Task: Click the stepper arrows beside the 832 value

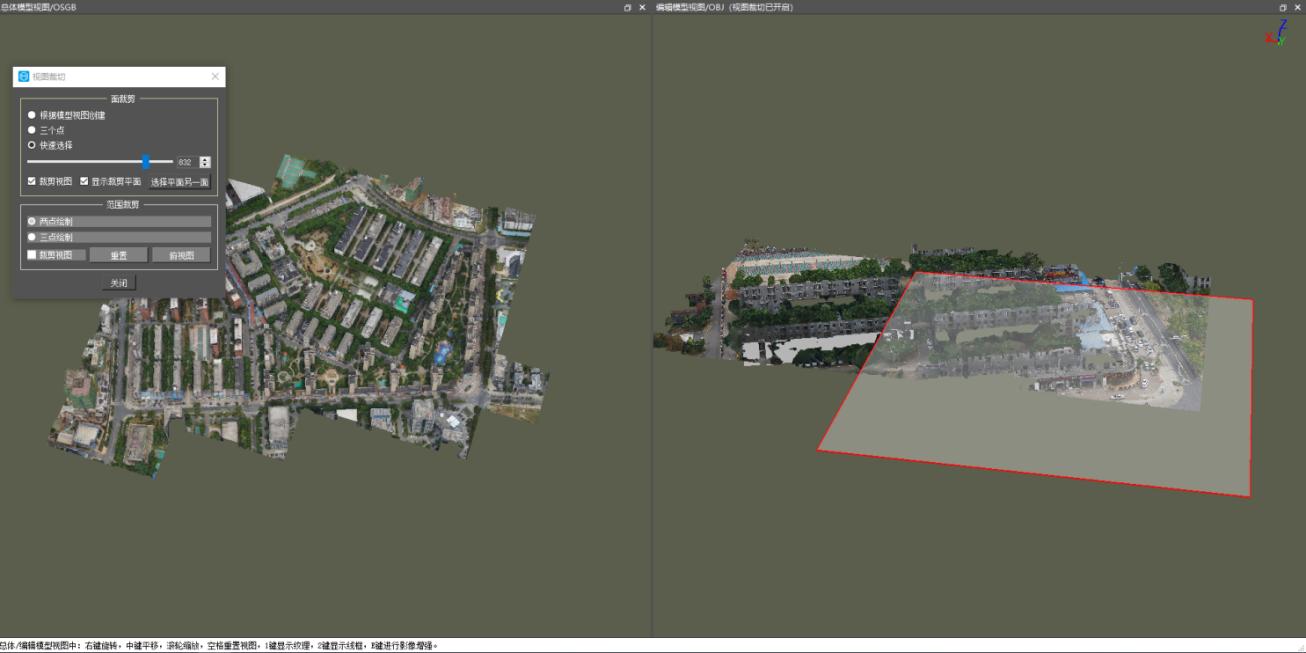Action: coord(205,162)
